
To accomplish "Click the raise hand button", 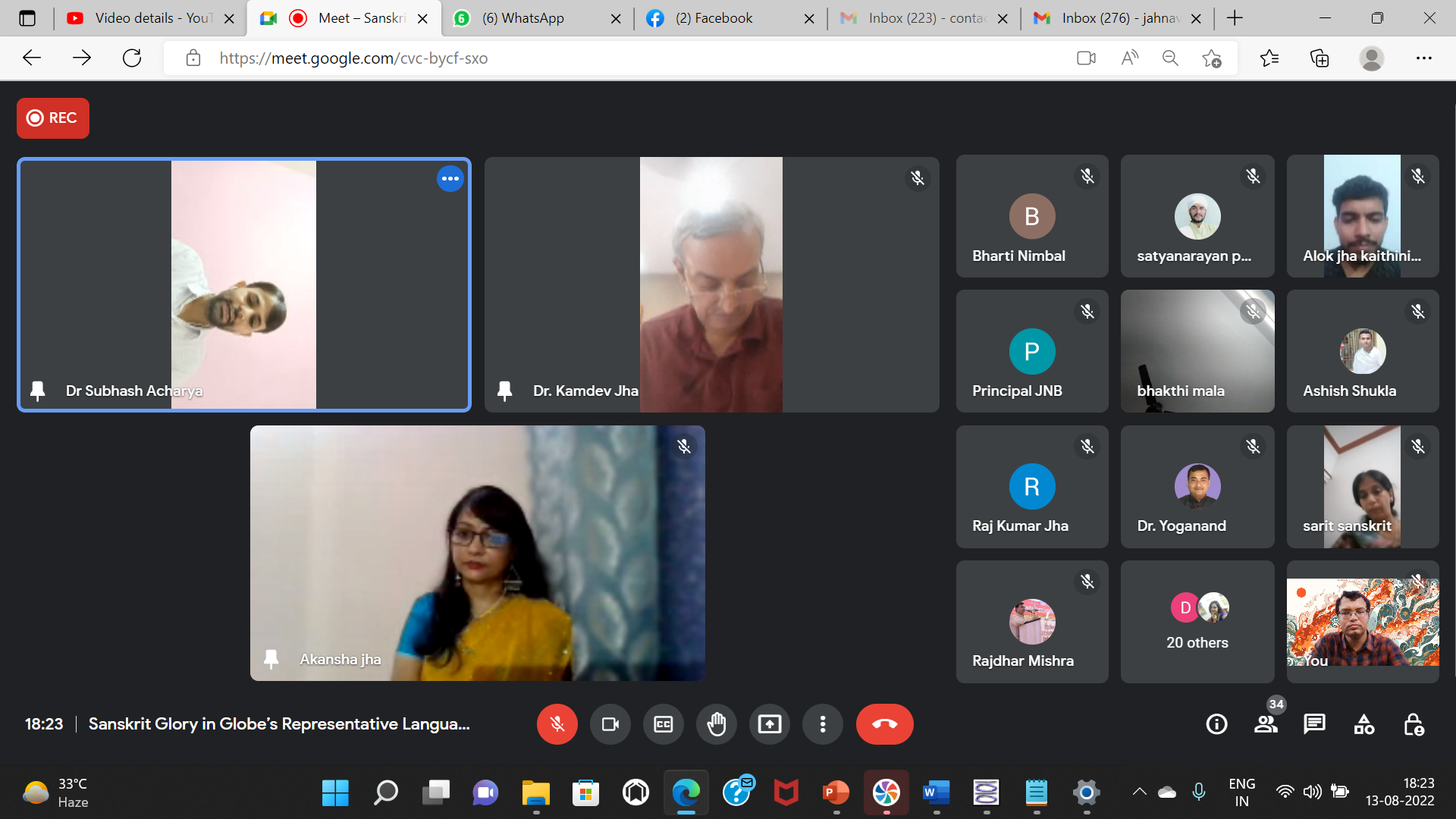I will pyautogui.click(x=715, y=724).
